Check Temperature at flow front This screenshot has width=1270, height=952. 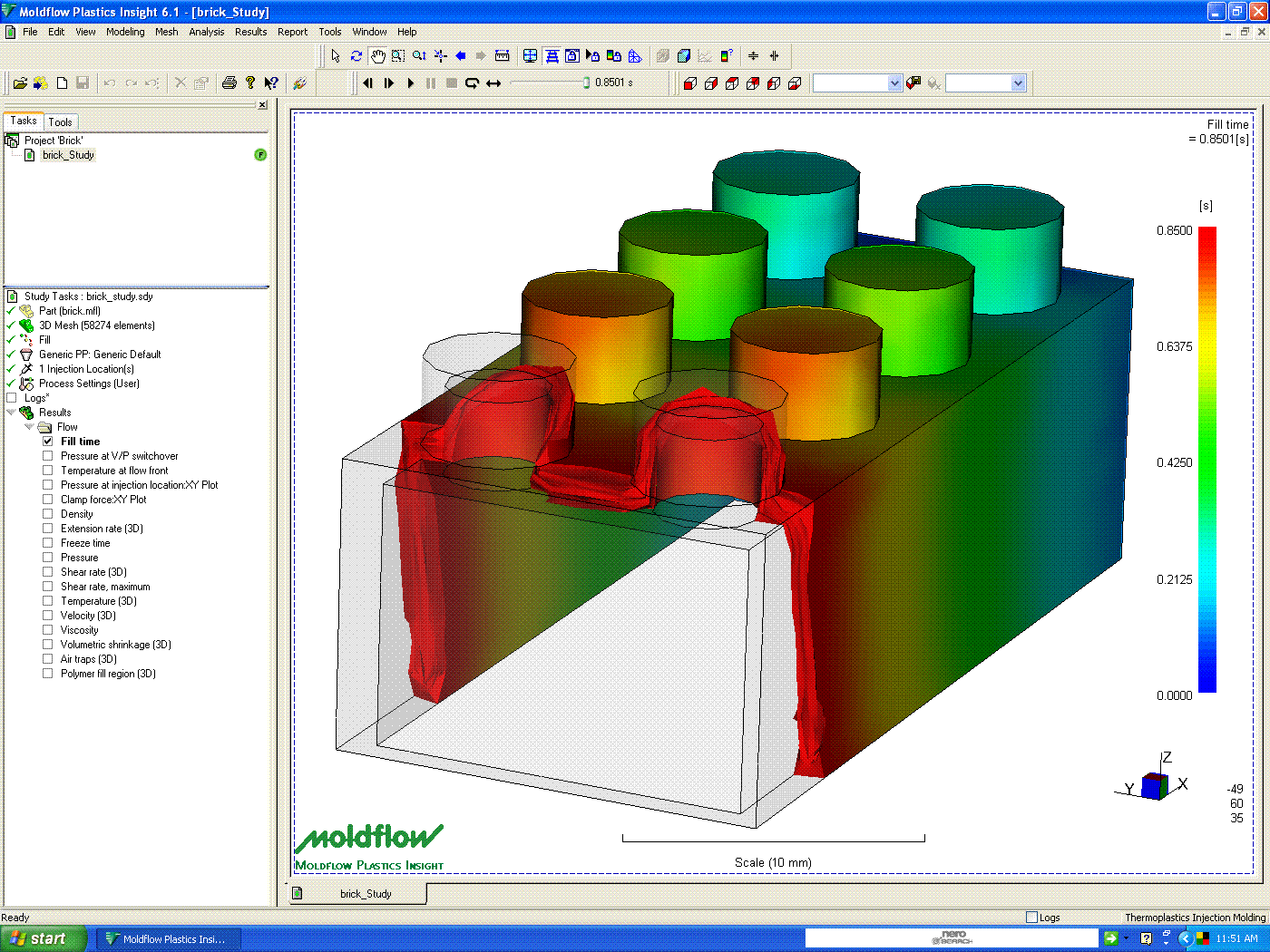tap(48, 471)
